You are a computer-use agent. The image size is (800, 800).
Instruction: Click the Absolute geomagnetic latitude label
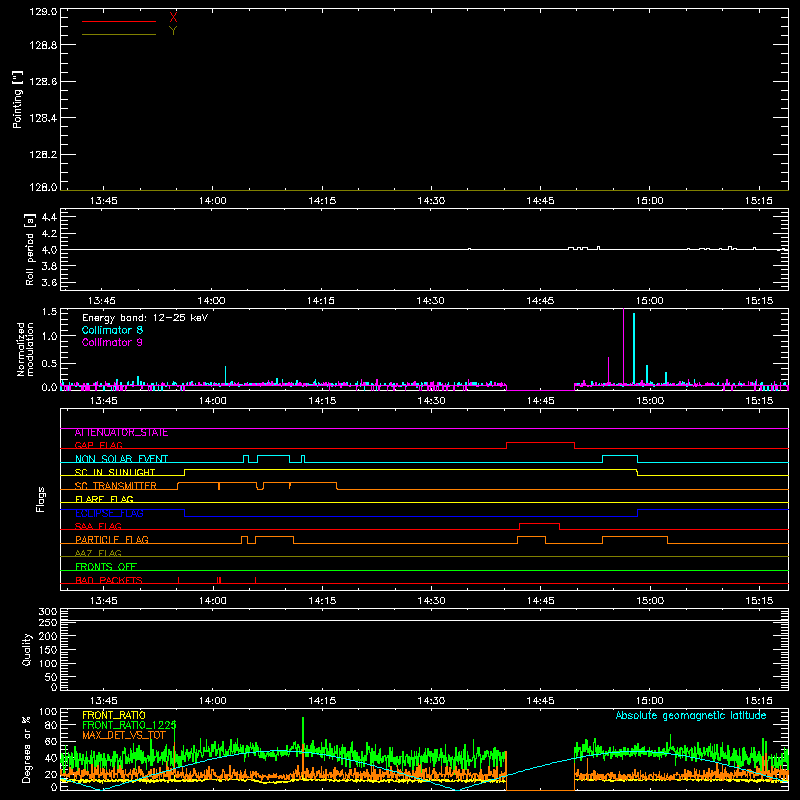coord(691,716)
